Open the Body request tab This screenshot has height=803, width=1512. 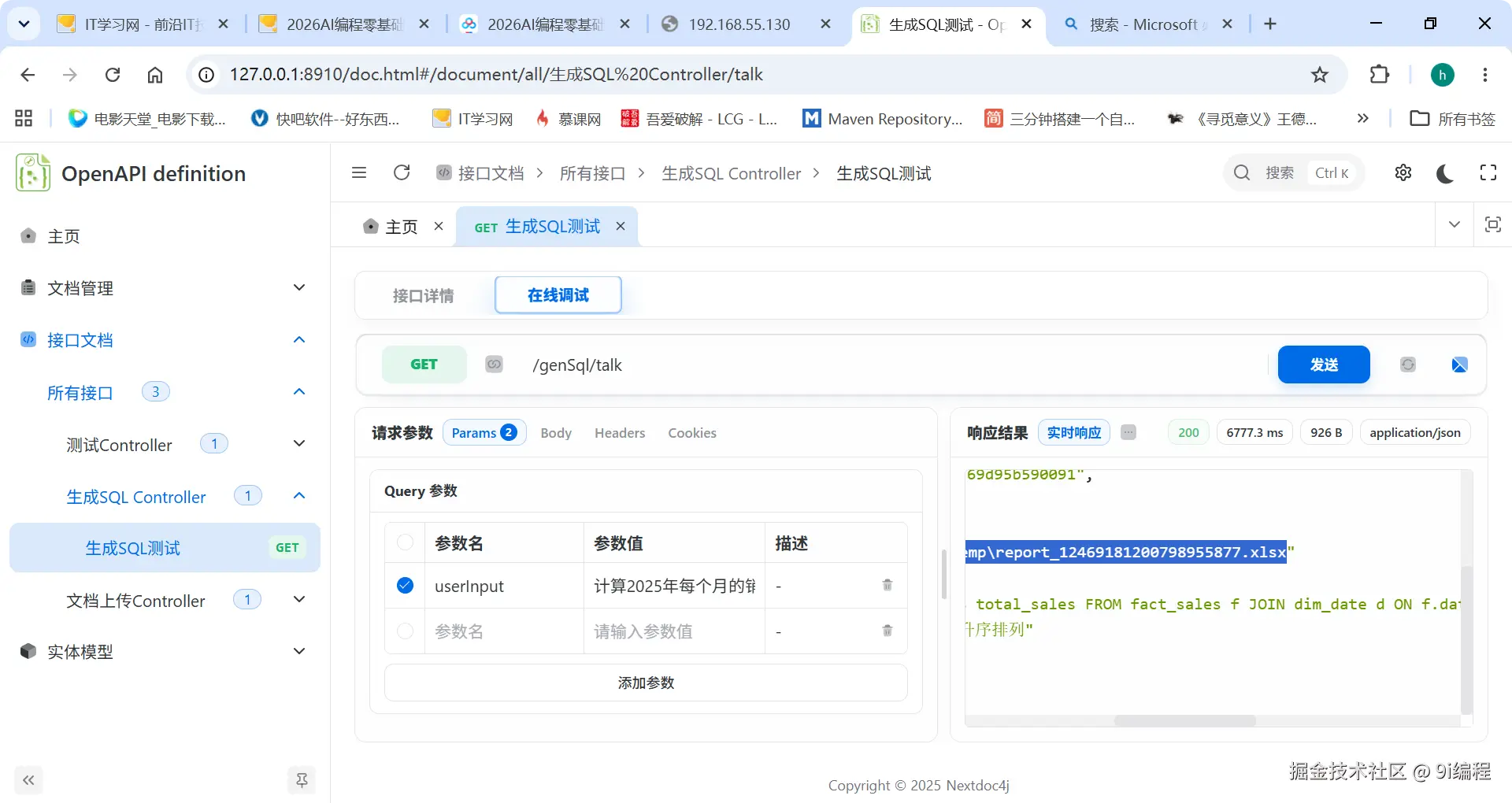[556, 433]
